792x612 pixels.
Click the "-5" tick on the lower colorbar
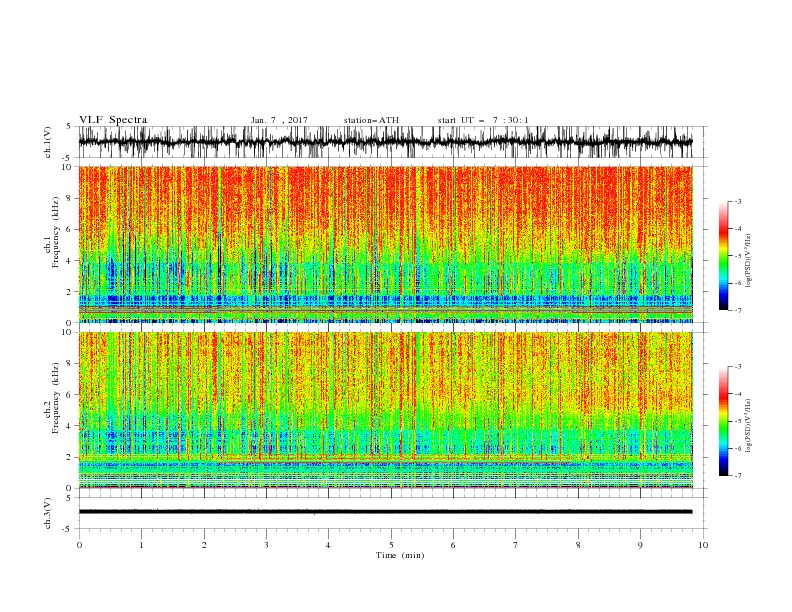click(x=738, y=421)
